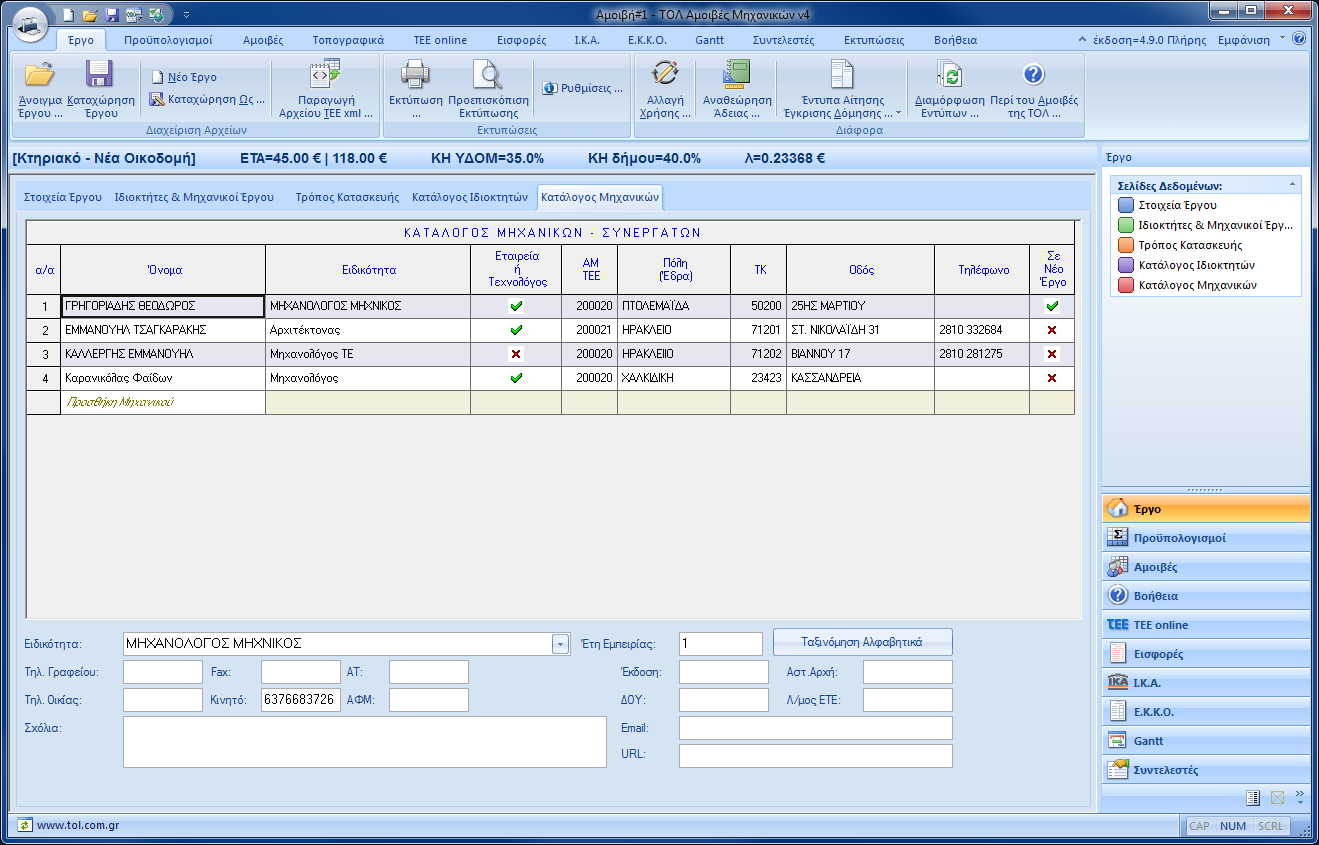Open Προεπισκόπιση Εκτύπωσης preview icon

(488, 73)
